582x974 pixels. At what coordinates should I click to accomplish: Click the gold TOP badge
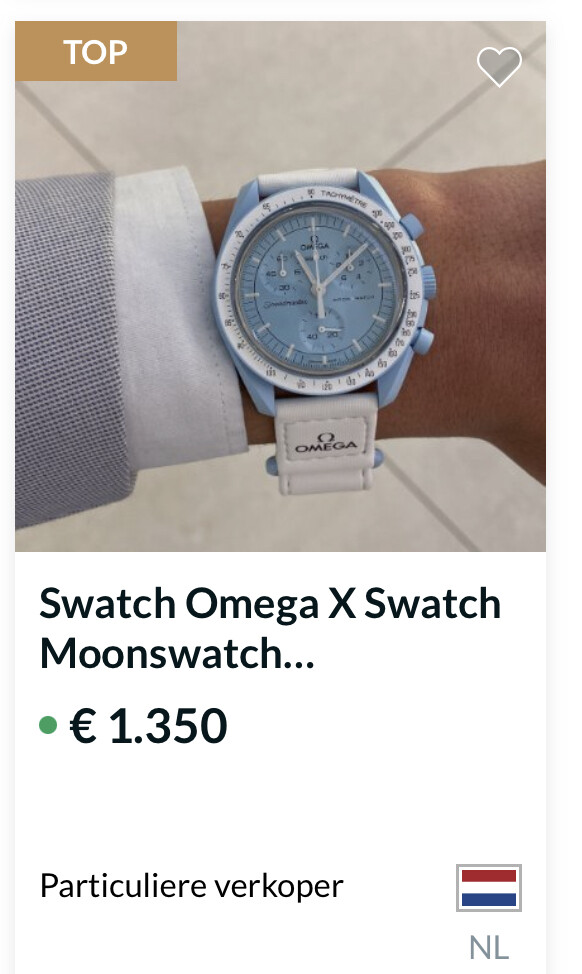coord(96,51)
